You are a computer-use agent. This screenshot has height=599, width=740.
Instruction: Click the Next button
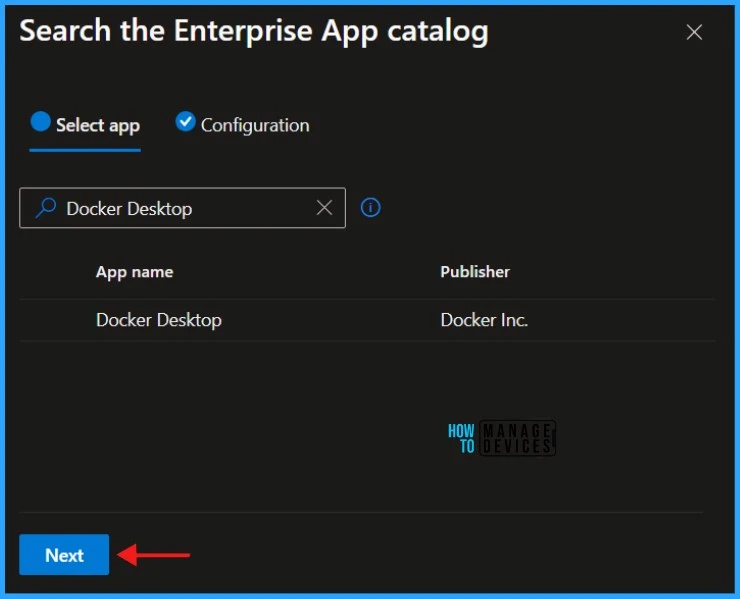pos(64,555)
